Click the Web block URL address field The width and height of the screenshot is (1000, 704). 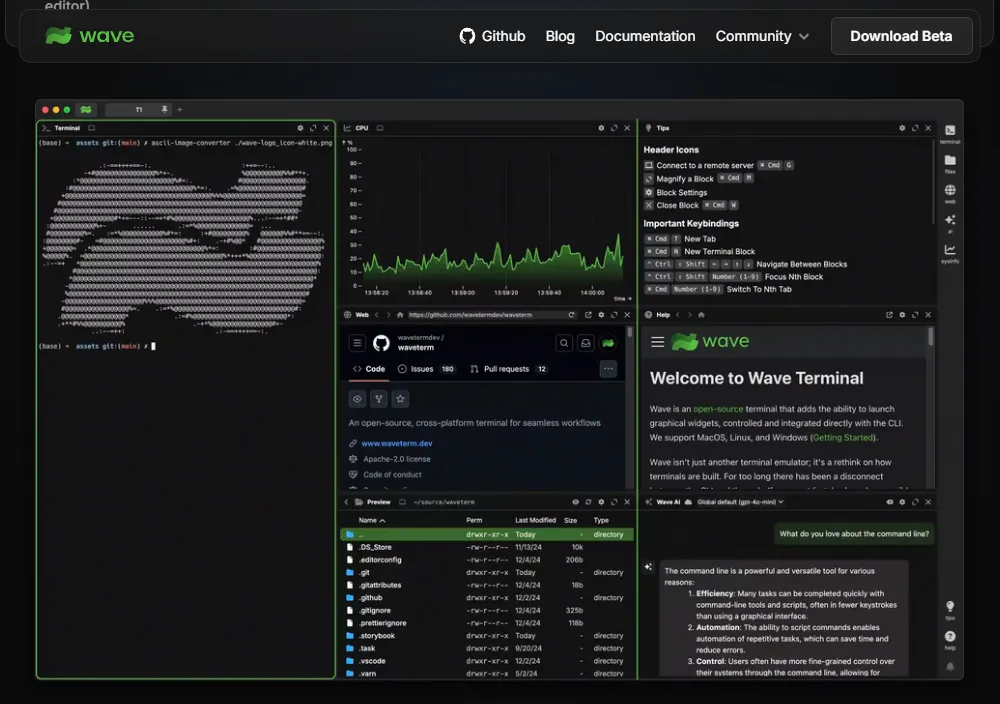tap(486, 315)
